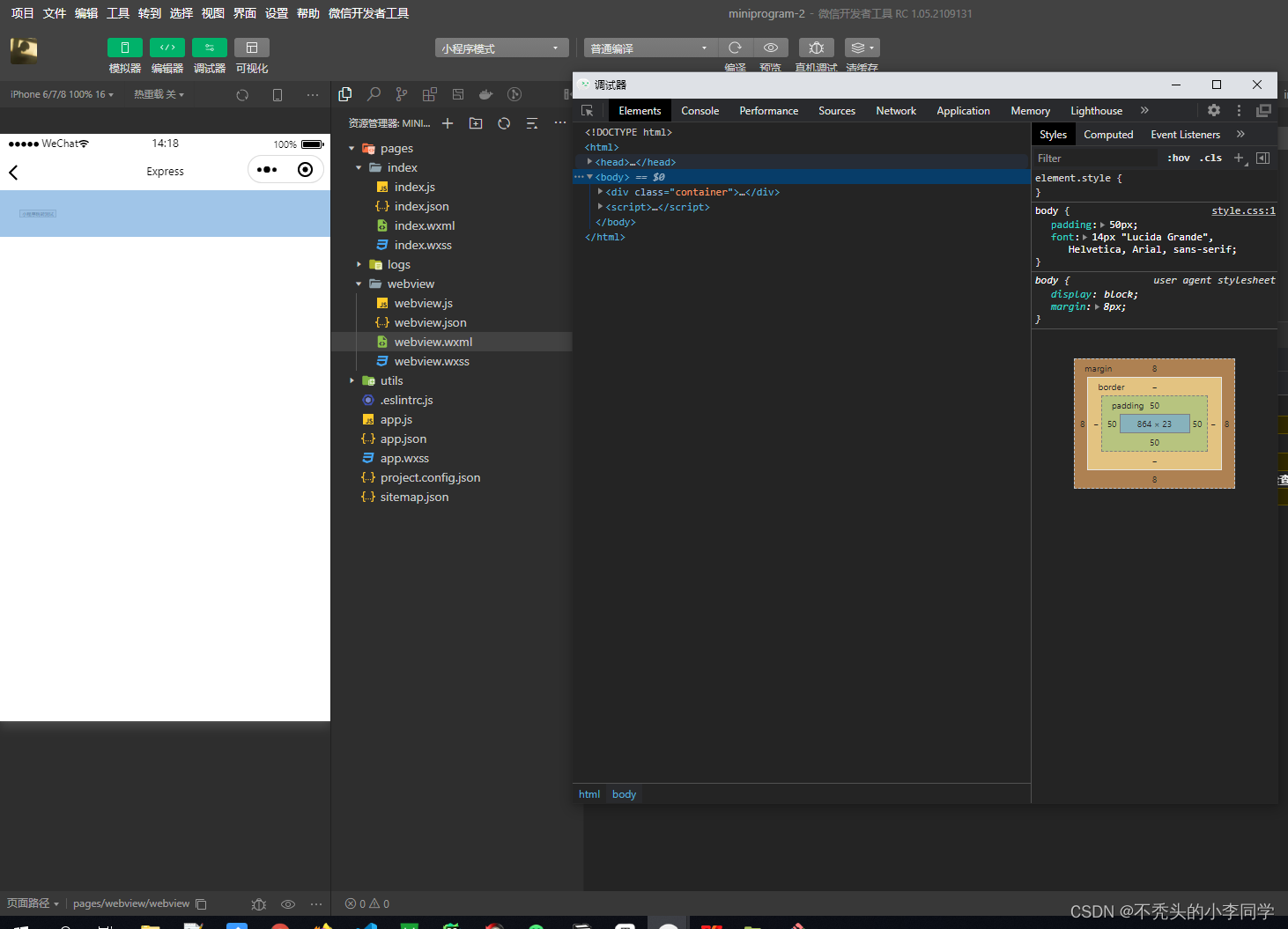Switch to the Computed styles tab

tap(1108, 135)
